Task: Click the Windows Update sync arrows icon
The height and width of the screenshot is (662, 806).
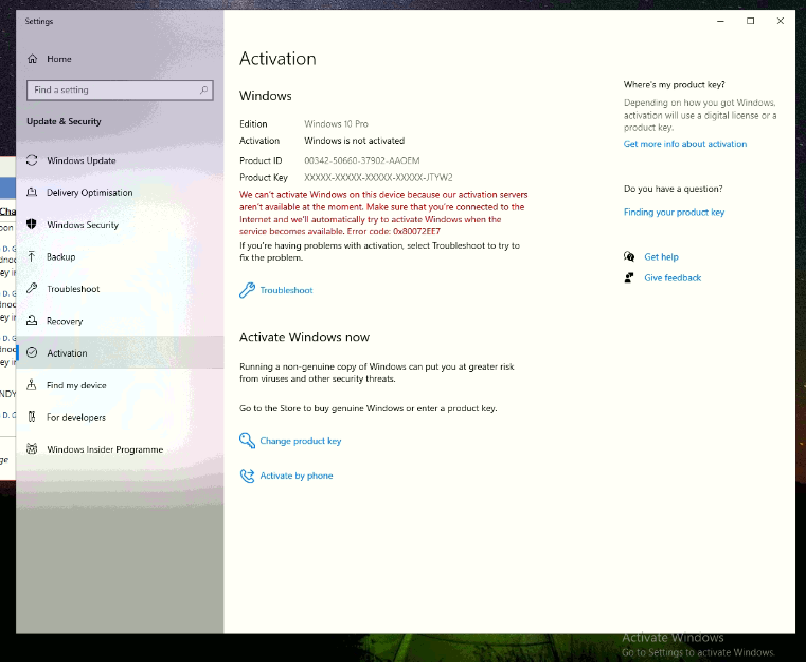Action: click(x=32, y=160)
